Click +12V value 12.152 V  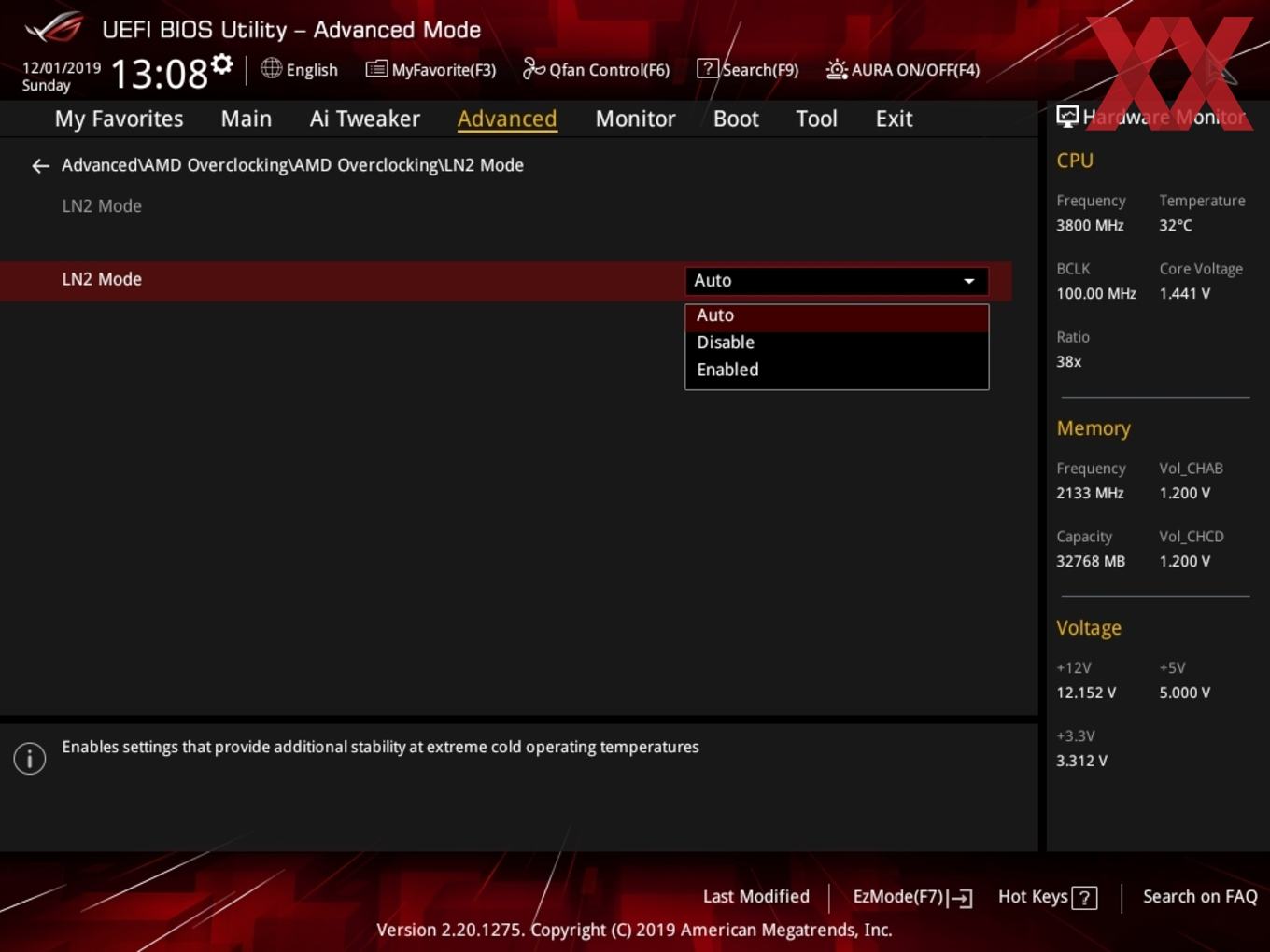[1086, 693]
